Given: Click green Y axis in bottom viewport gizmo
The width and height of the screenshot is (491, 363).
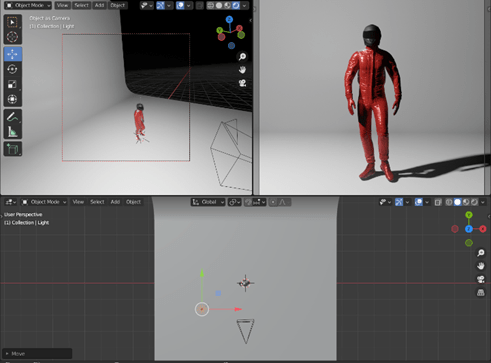Looking at the screenshot, I should (469, 215).
